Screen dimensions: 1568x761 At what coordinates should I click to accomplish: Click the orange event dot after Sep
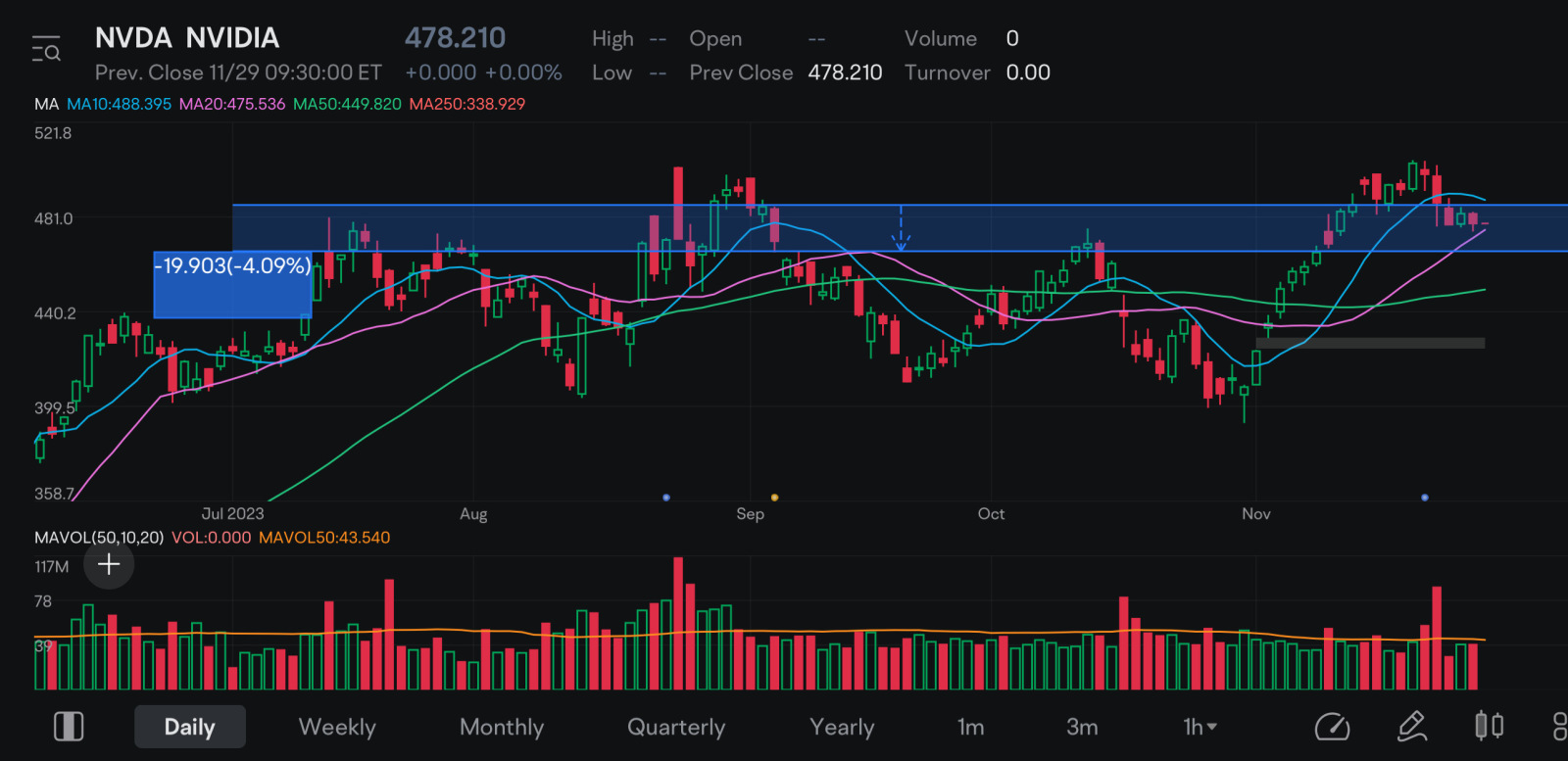(774, 498)
